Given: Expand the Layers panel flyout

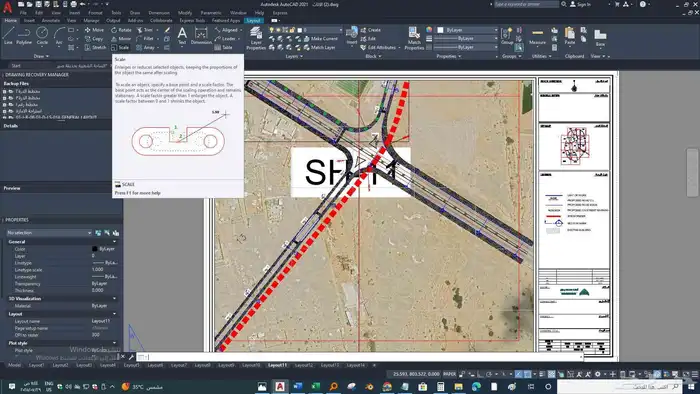Looking at the screenshot, I should tap(294, 57).
